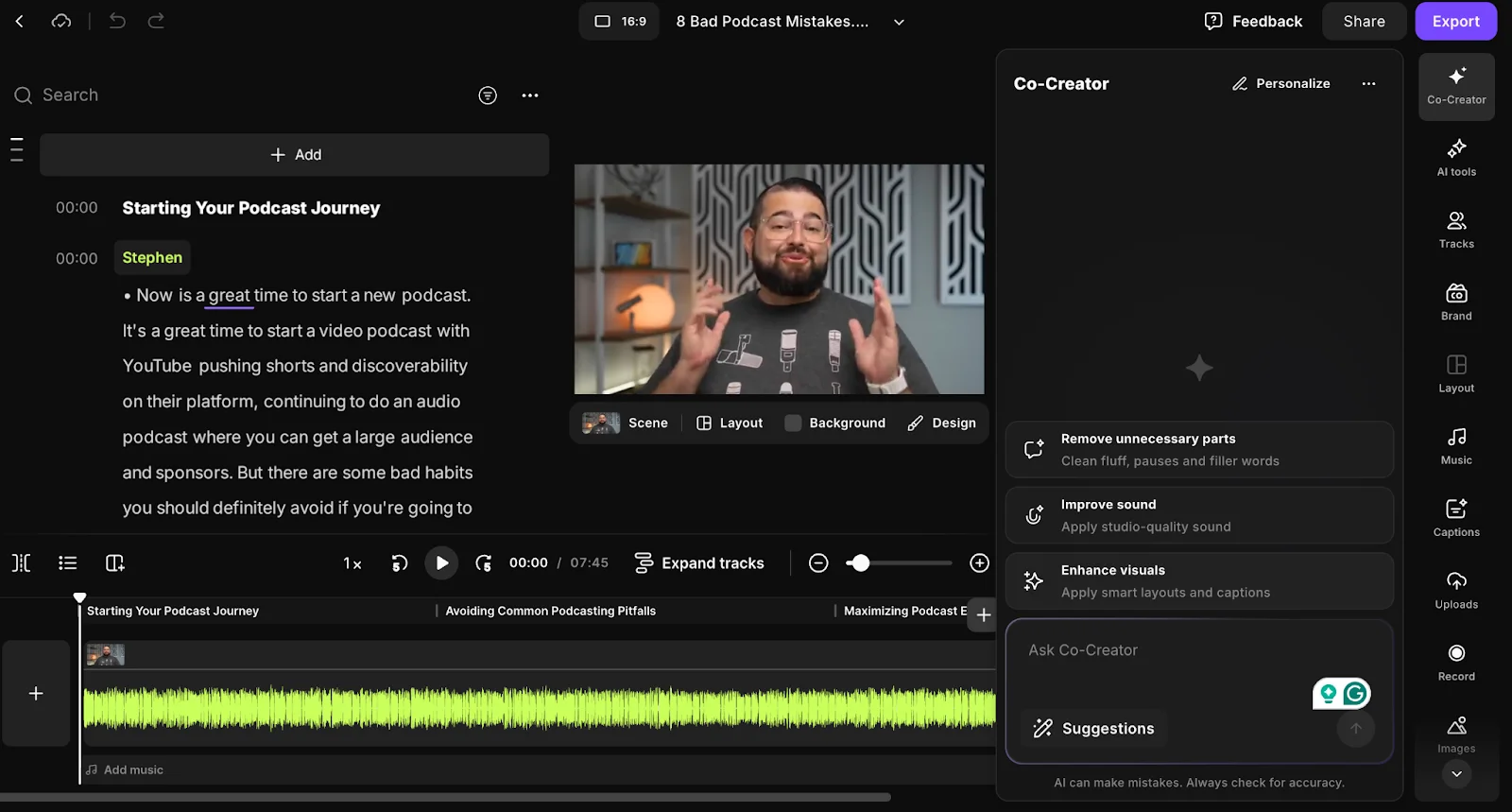This screenshot has width=1512, height=812.
Task: Open the Background tab below the preview
Action: point(835,423)
